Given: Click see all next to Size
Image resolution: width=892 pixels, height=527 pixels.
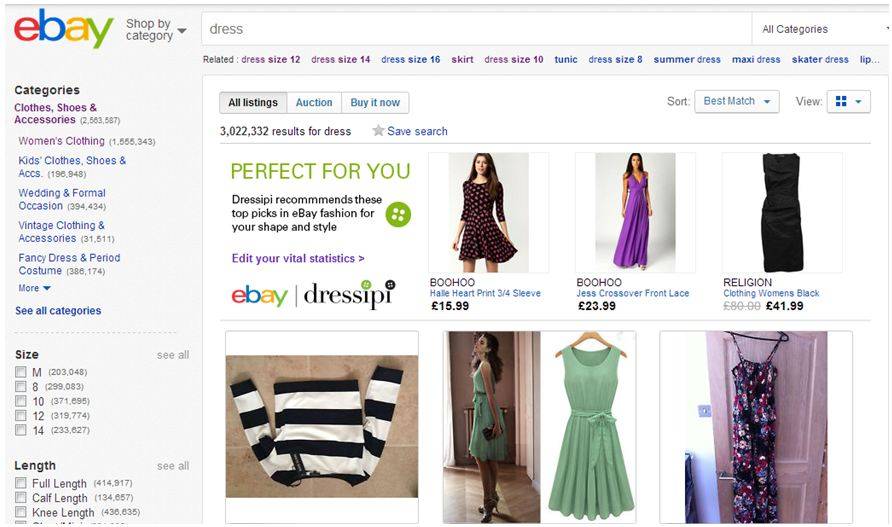Looking at the screenshot, I should tap(173, 355).
